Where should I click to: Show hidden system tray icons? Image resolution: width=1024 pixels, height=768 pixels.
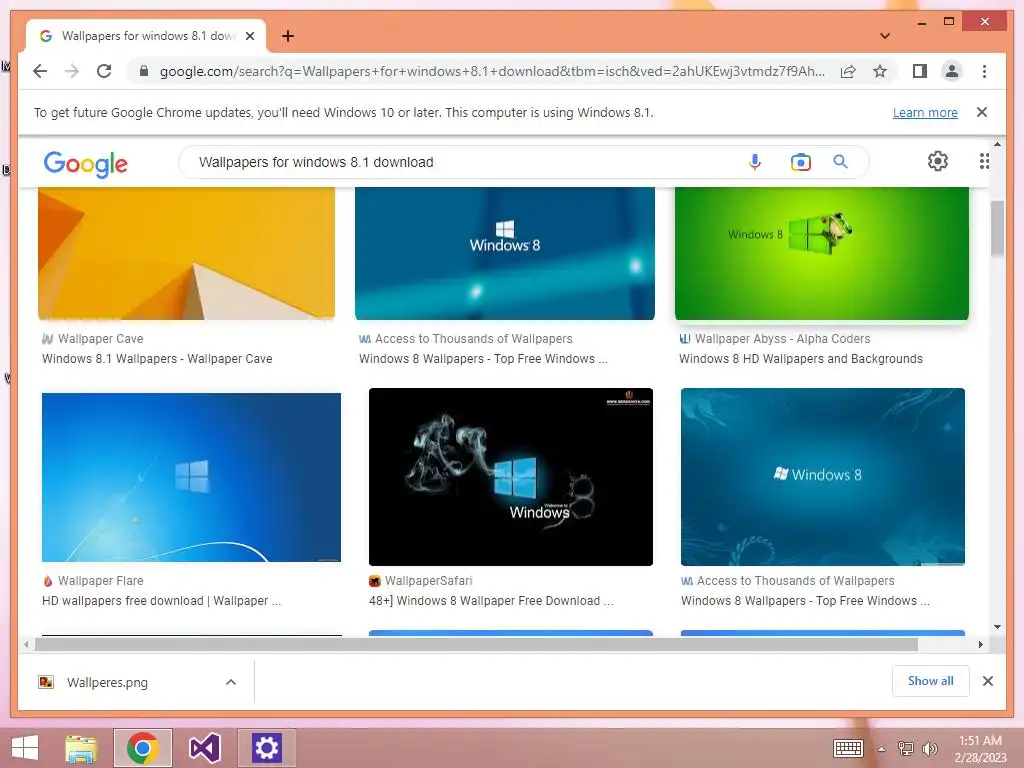click(882, 749)
